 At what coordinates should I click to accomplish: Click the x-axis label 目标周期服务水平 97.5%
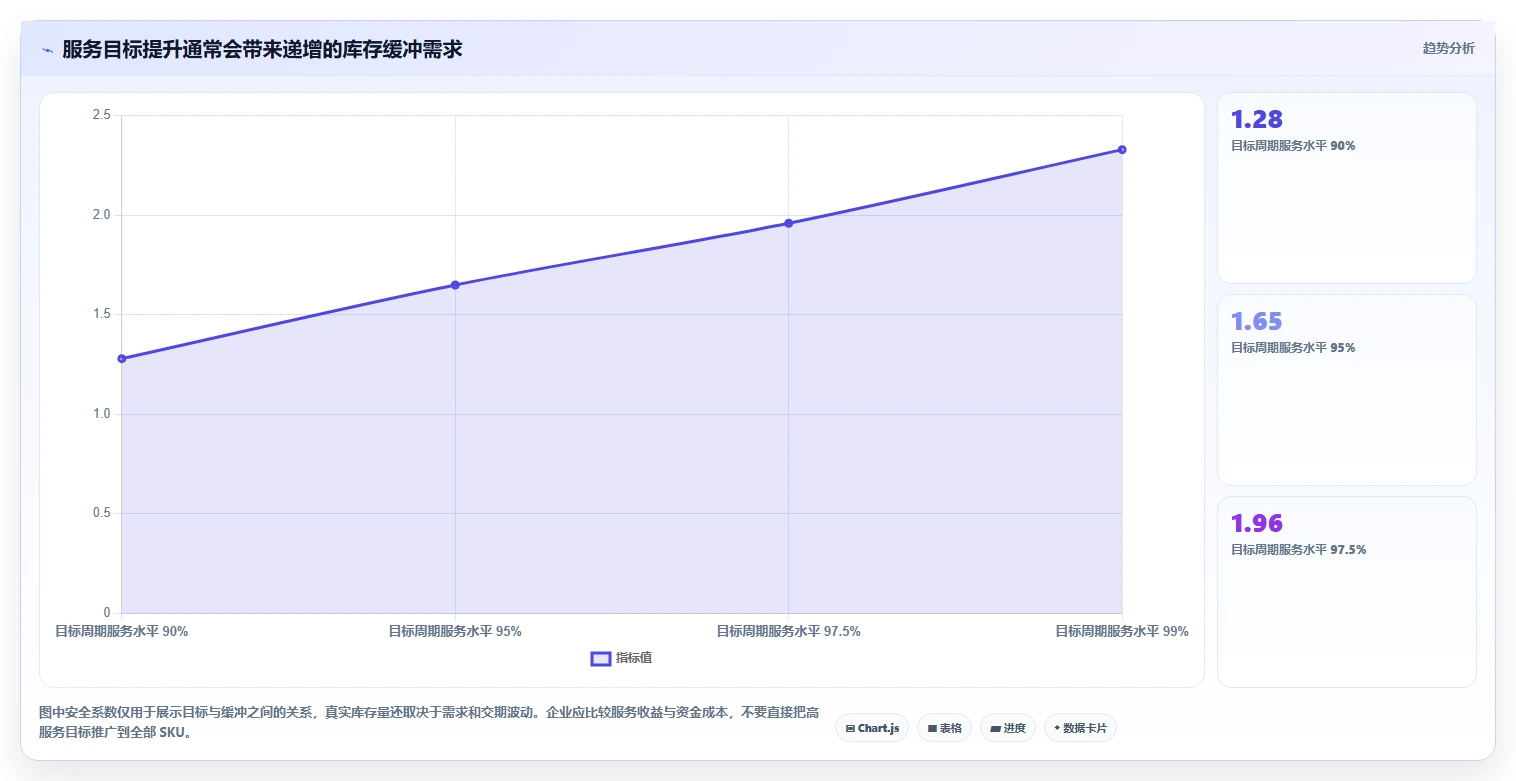point(788,632)
